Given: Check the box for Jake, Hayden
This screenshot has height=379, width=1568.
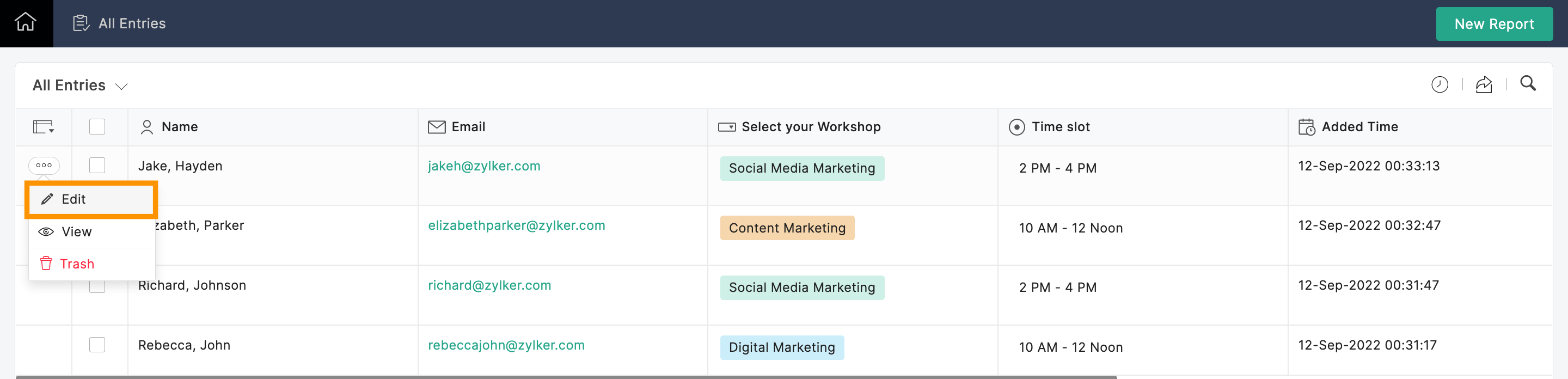Looking at the screenshot, I should point(97,166).
